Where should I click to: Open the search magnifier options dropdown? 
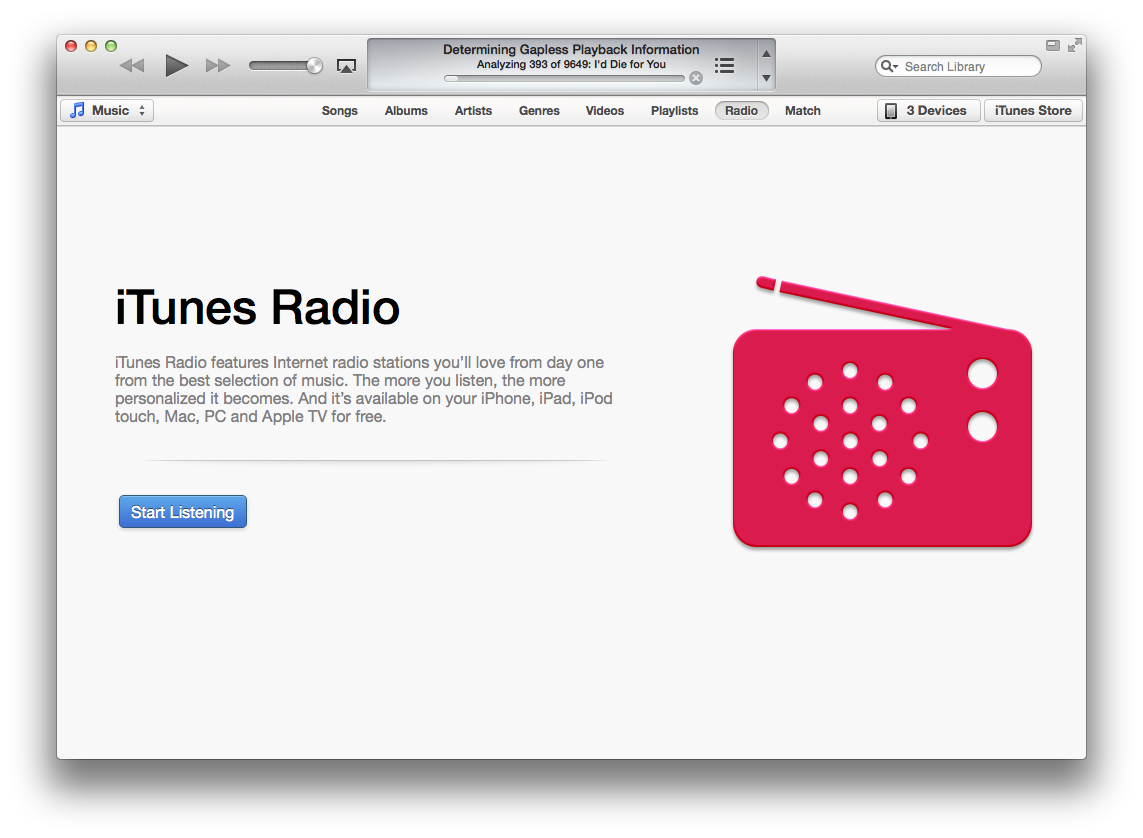[x=889, y=66]
